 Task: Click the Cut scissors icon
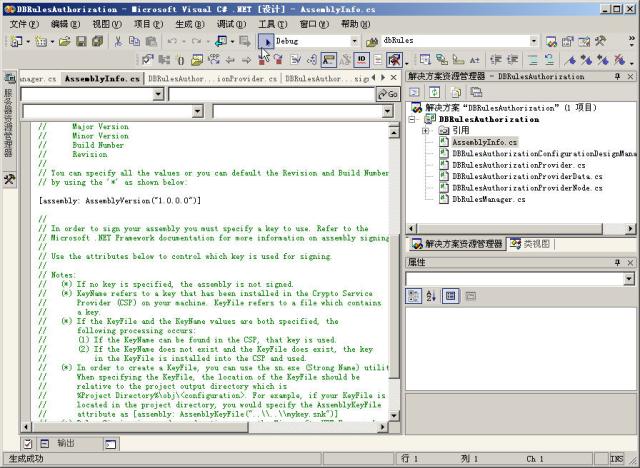click(118, 41)
